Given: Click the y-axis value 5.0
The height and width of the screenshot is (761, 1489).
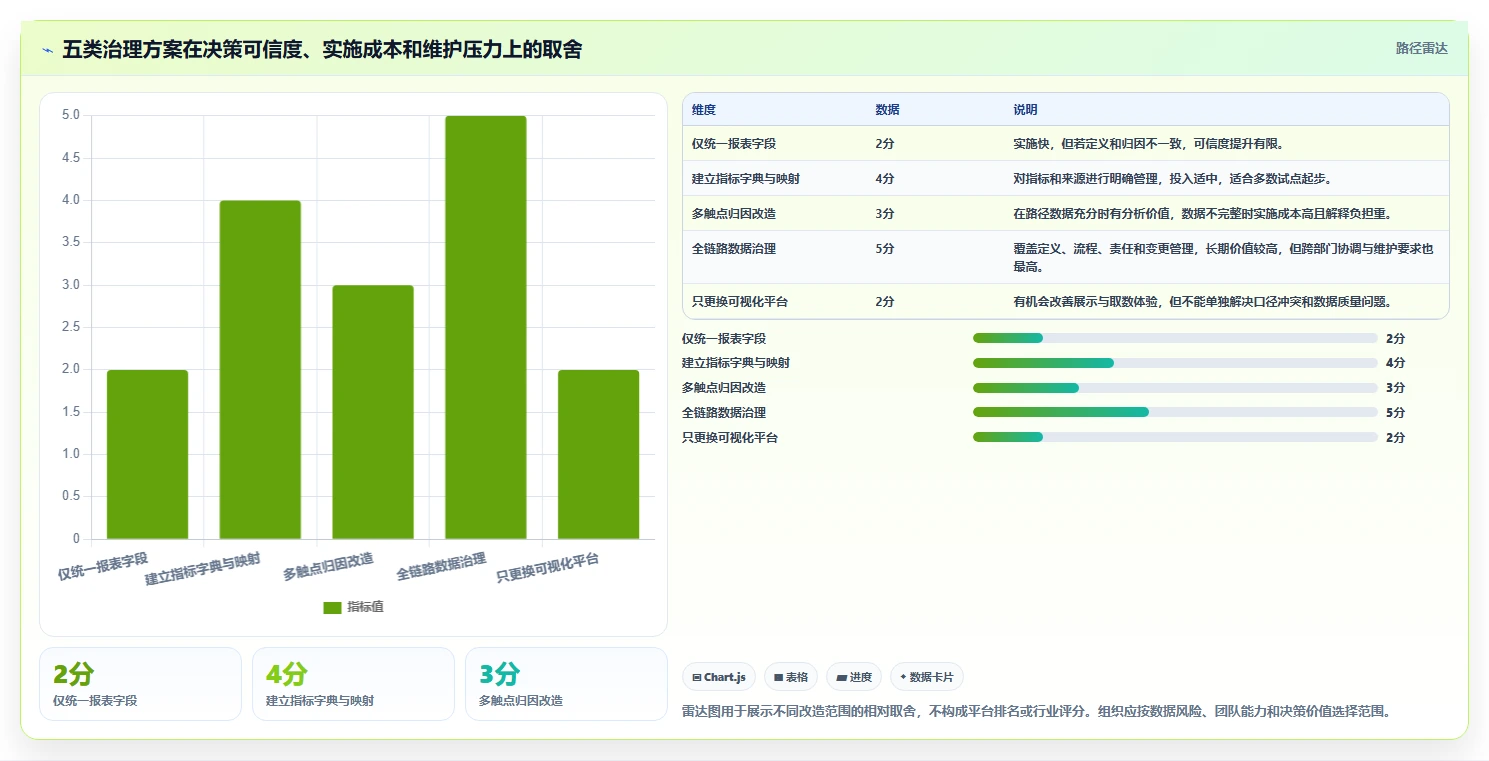Looking at the screenshot, I should [71, 115].
